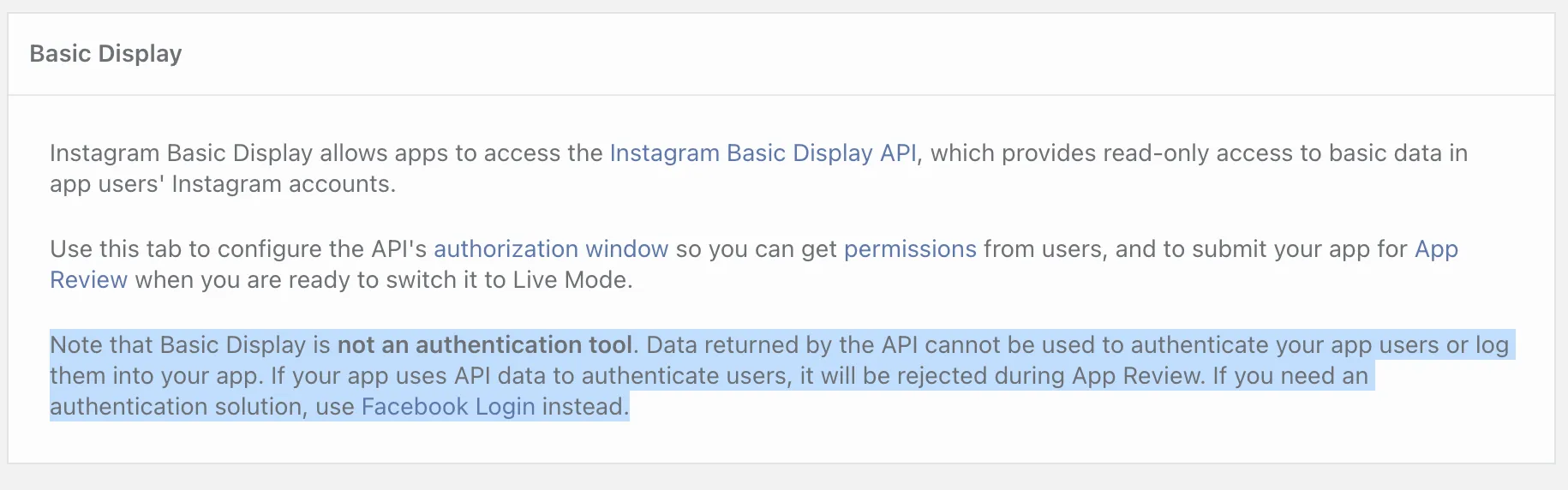Click 'app users' Instagram accounts.' text
This screenshot has height=490, width=1568.
click(223, 184)
